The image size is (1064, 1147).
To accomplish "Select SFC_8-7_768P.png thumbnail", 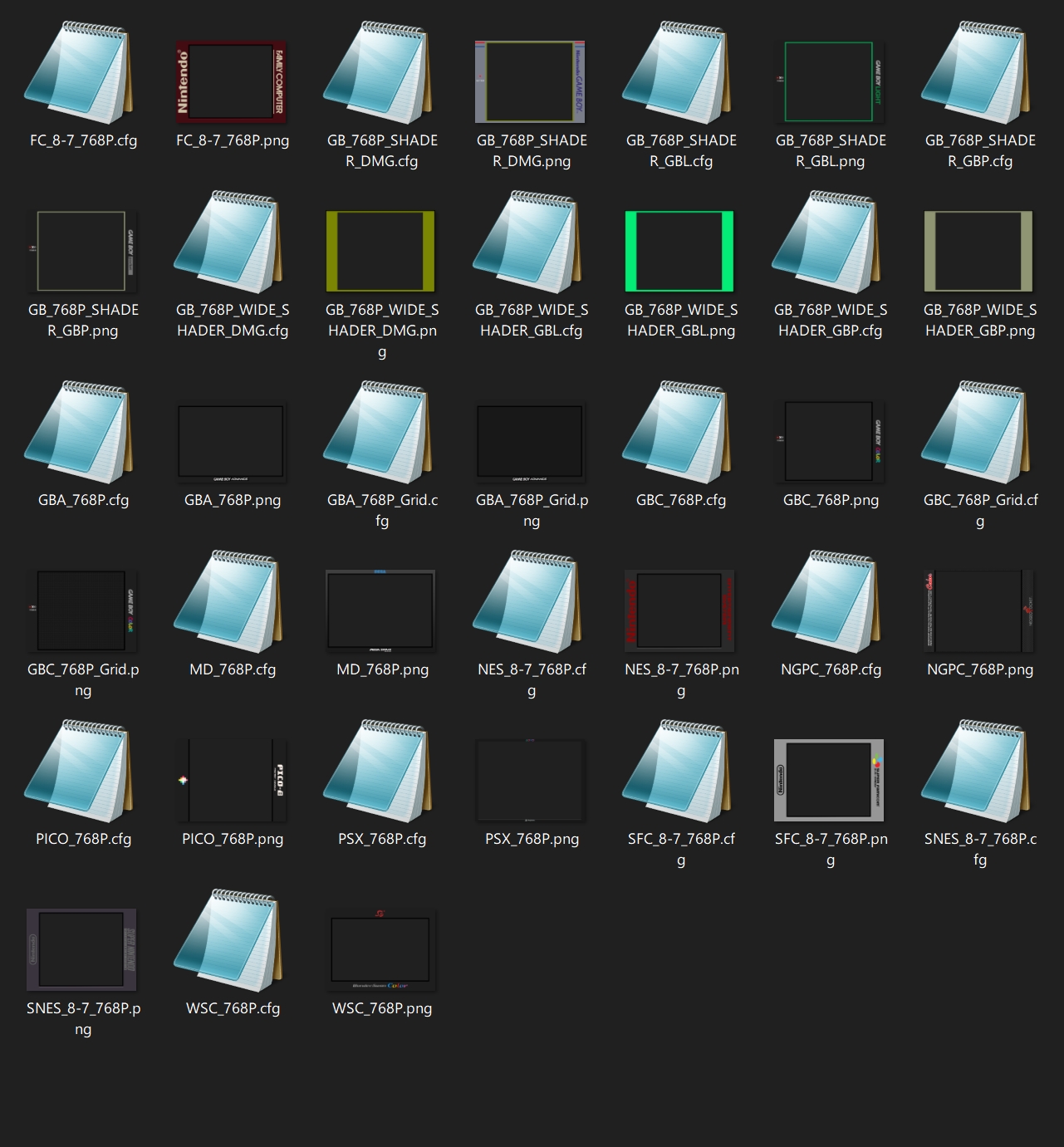I will coord(829,780).
